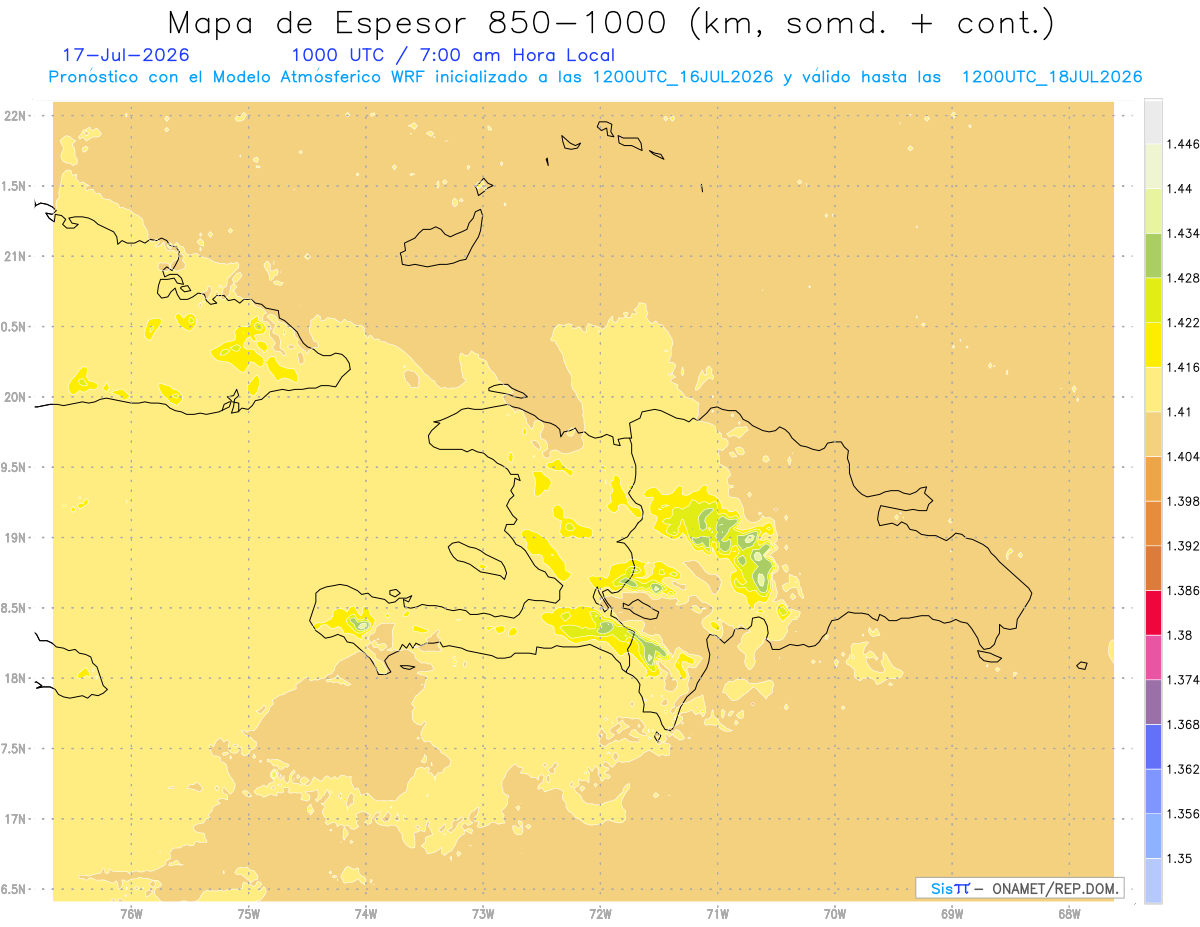Image resolution: width=1200 pixels, height=927 pixels.
Task: Click the '1.446' legend value label
Action: 1183,144
